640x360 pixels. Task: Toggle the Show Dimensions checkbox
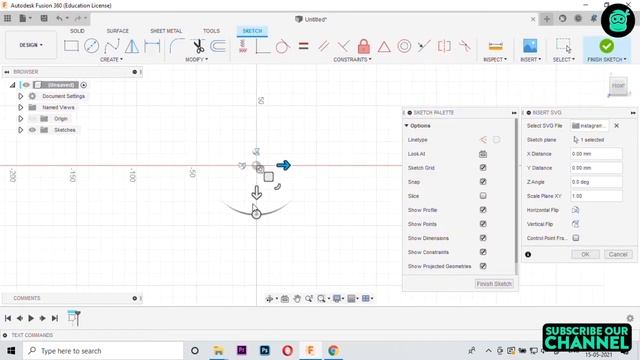coord(483,238)
